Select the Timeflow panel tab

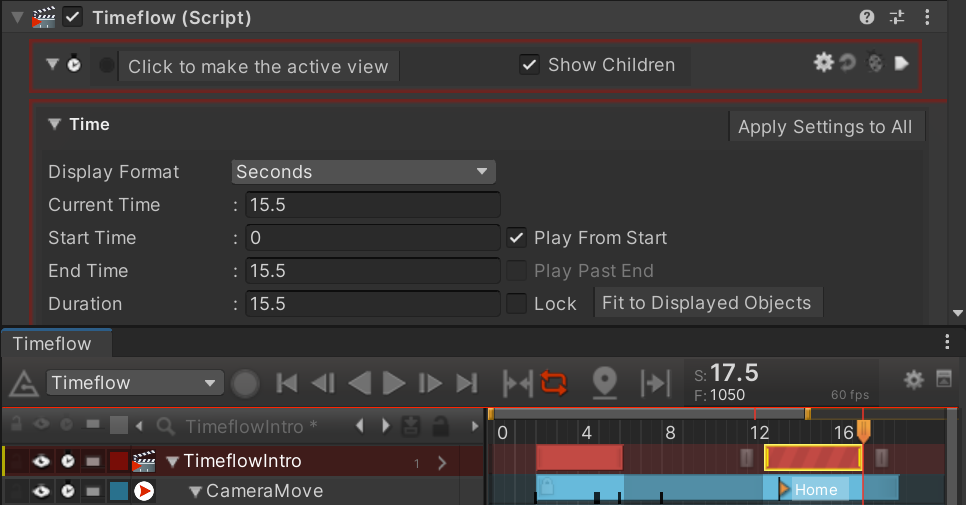click(52, 344)
